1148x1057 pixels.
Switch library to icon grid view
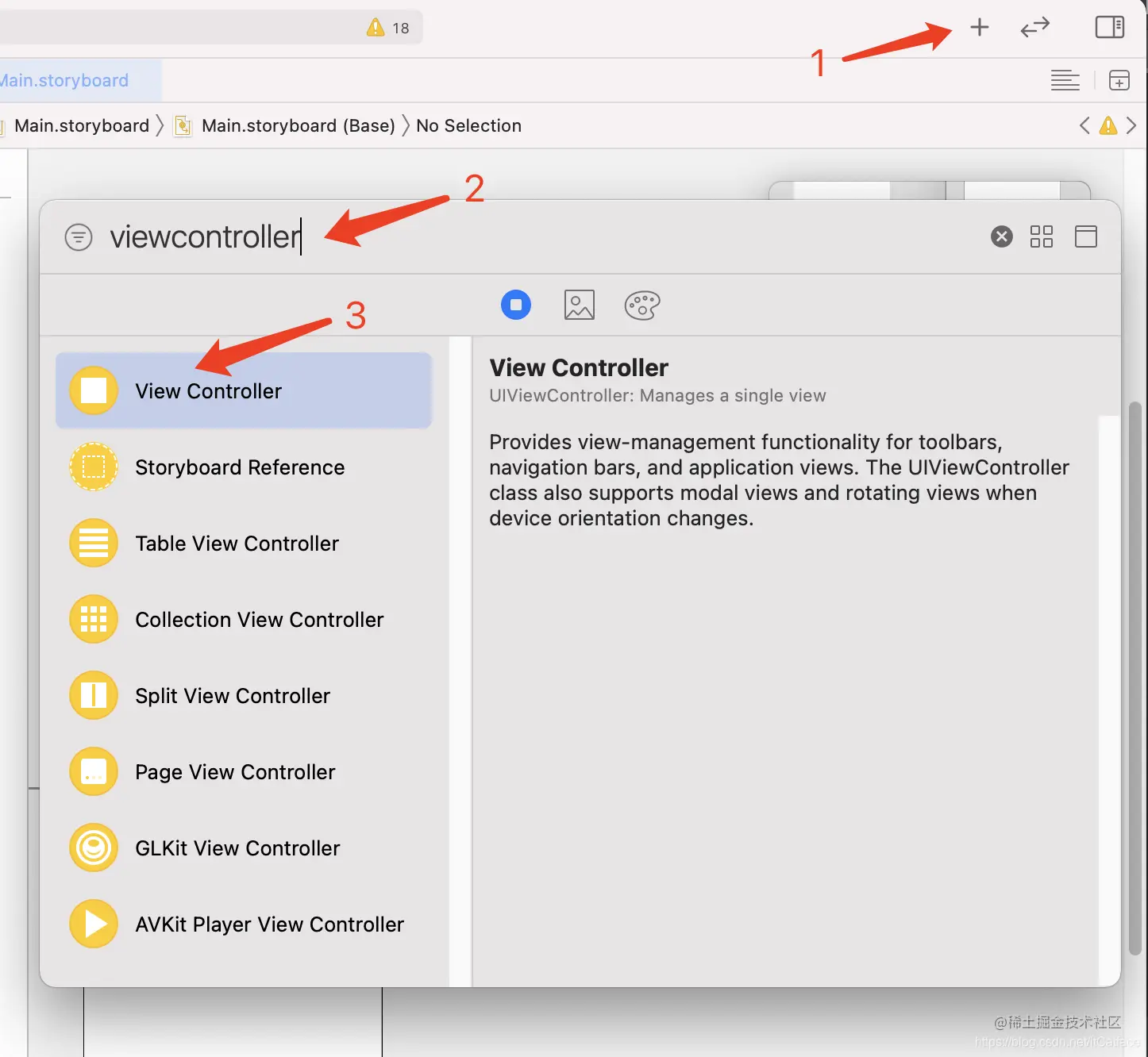[1042, 236]
